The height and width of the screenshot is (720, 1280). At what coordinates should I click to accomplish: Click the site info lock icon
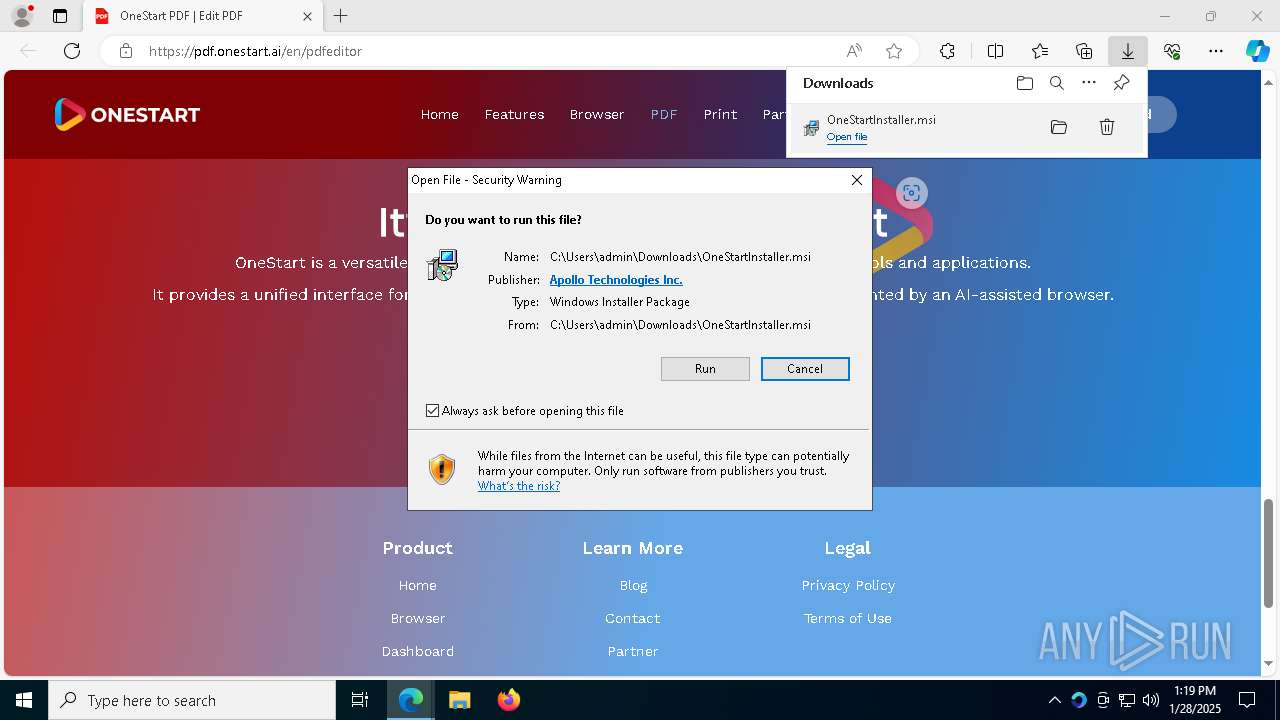(126, 51)
